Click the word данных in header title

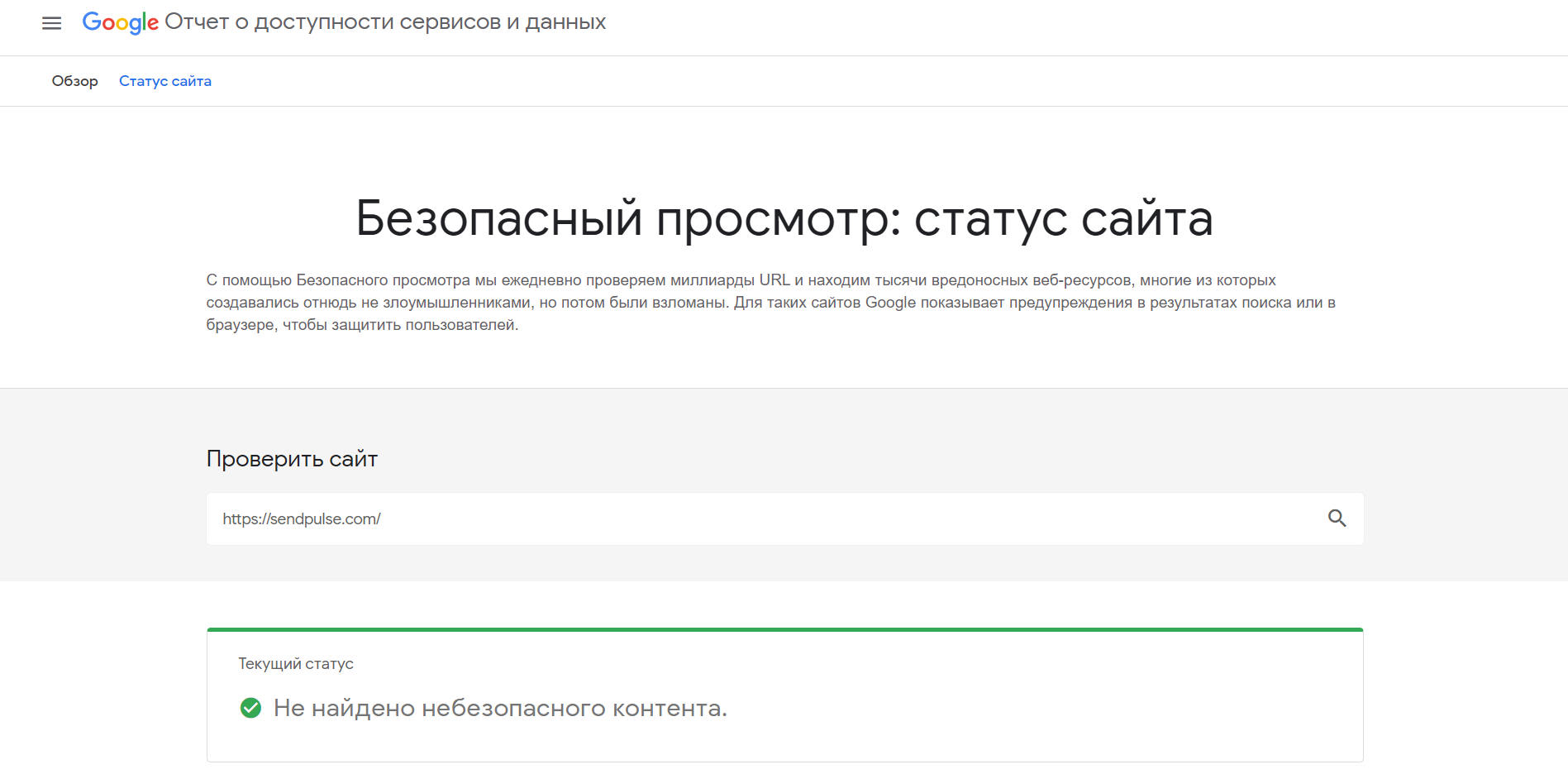(x=565, y=22)
